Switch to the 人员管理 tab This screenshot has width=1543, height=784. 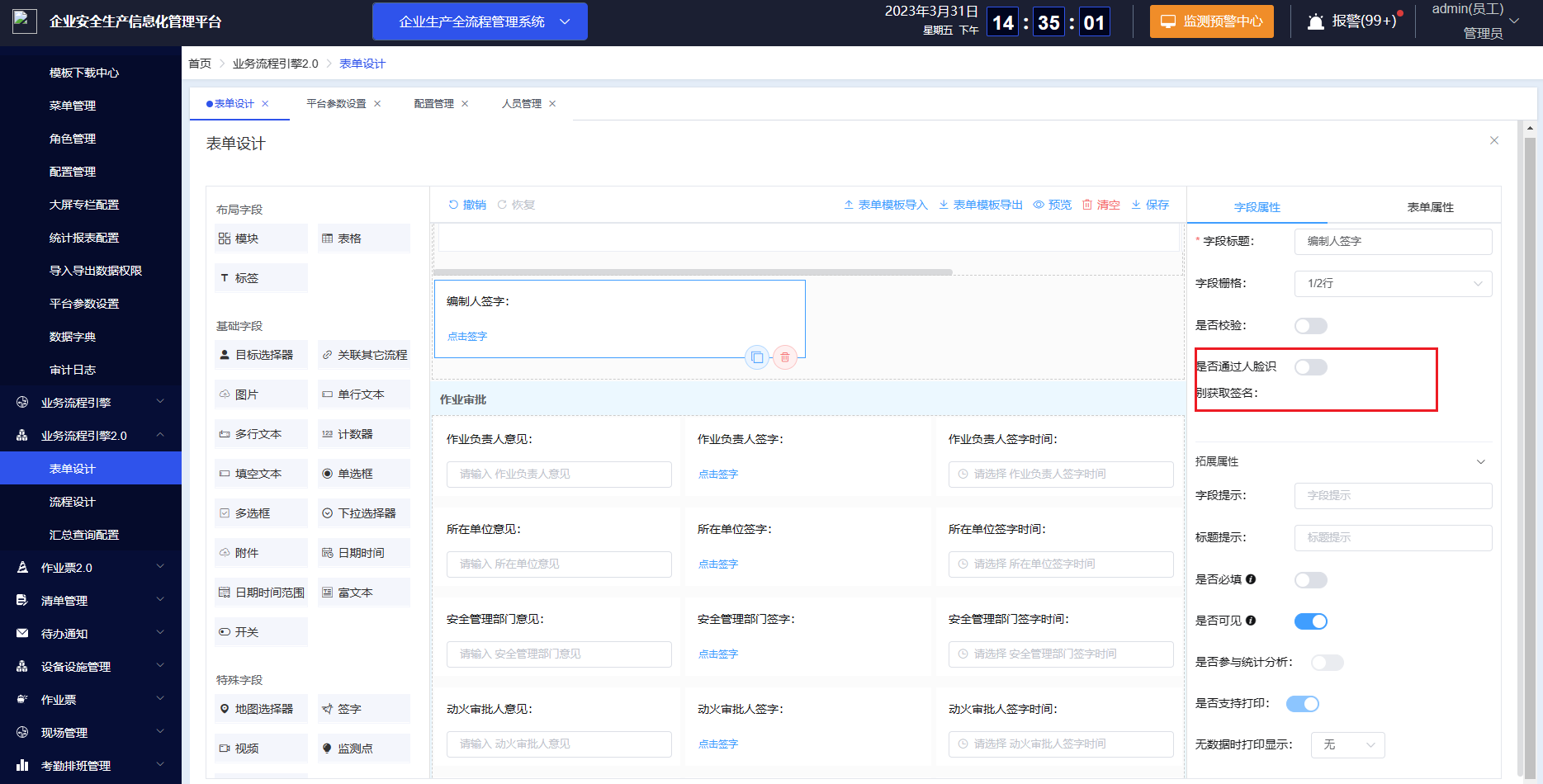(x=522, y=104)
